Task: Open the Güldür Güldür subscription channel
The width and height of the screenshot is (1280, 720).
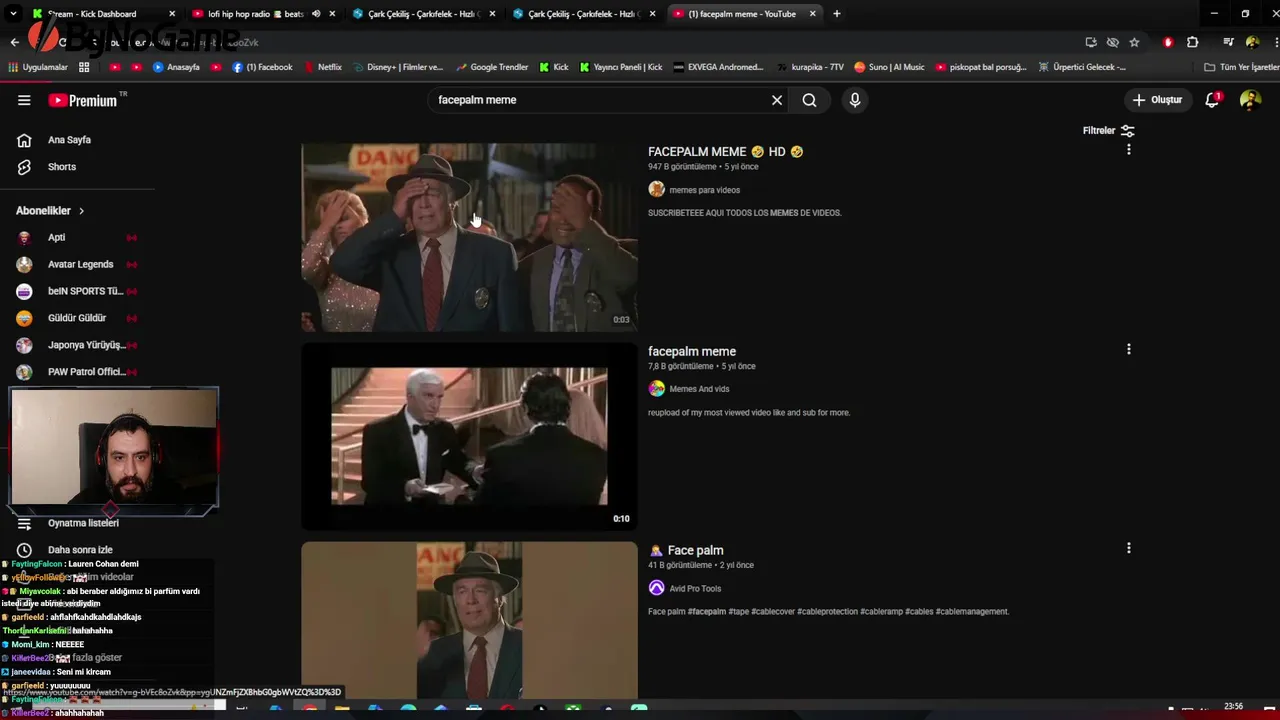Action: 77,318
